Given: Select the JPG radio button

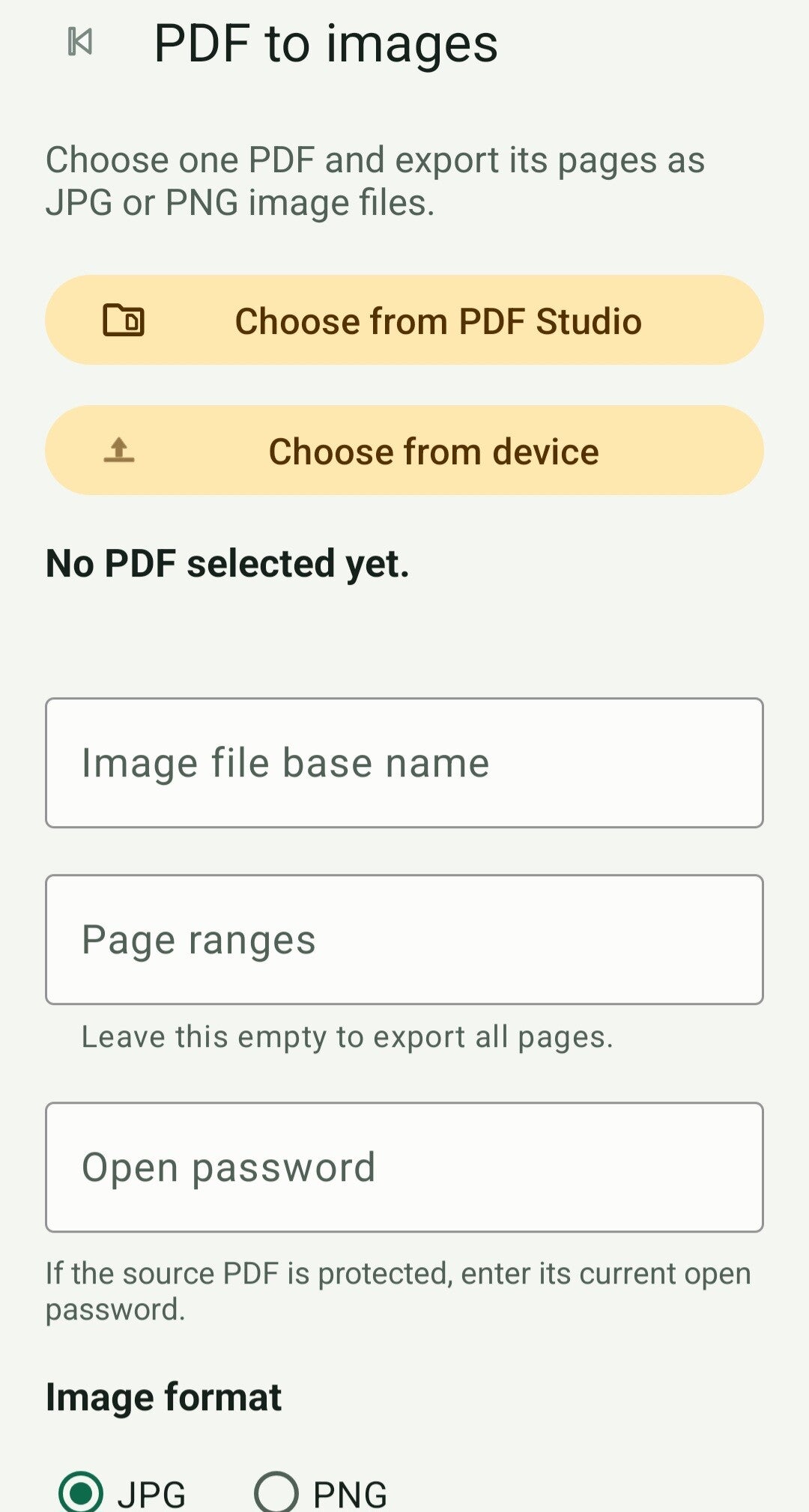Looking at the screenshot, I should [x=80, y=1493].
